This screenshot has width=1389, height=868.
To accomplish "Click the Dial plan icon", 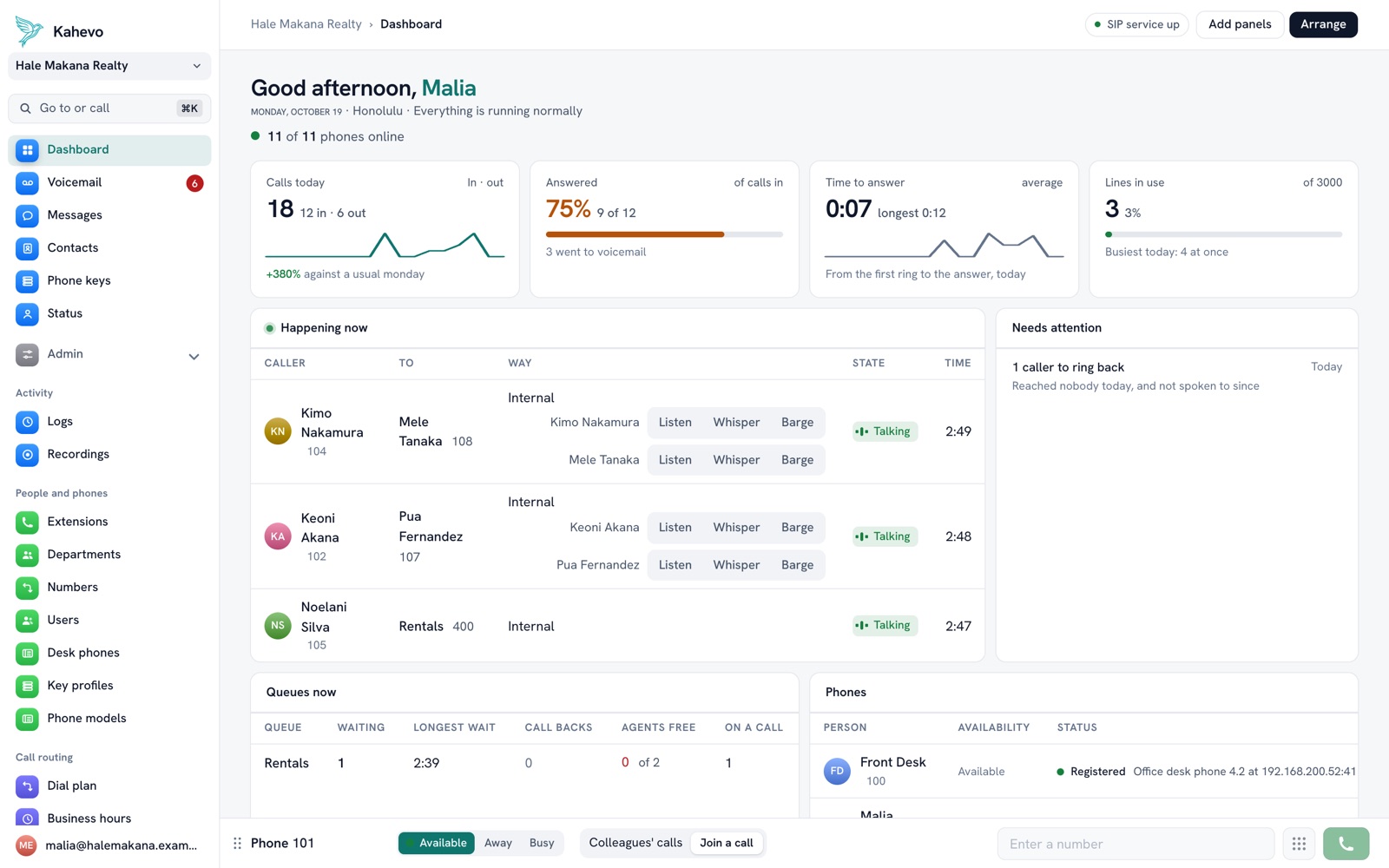I will tap(27, 786).
